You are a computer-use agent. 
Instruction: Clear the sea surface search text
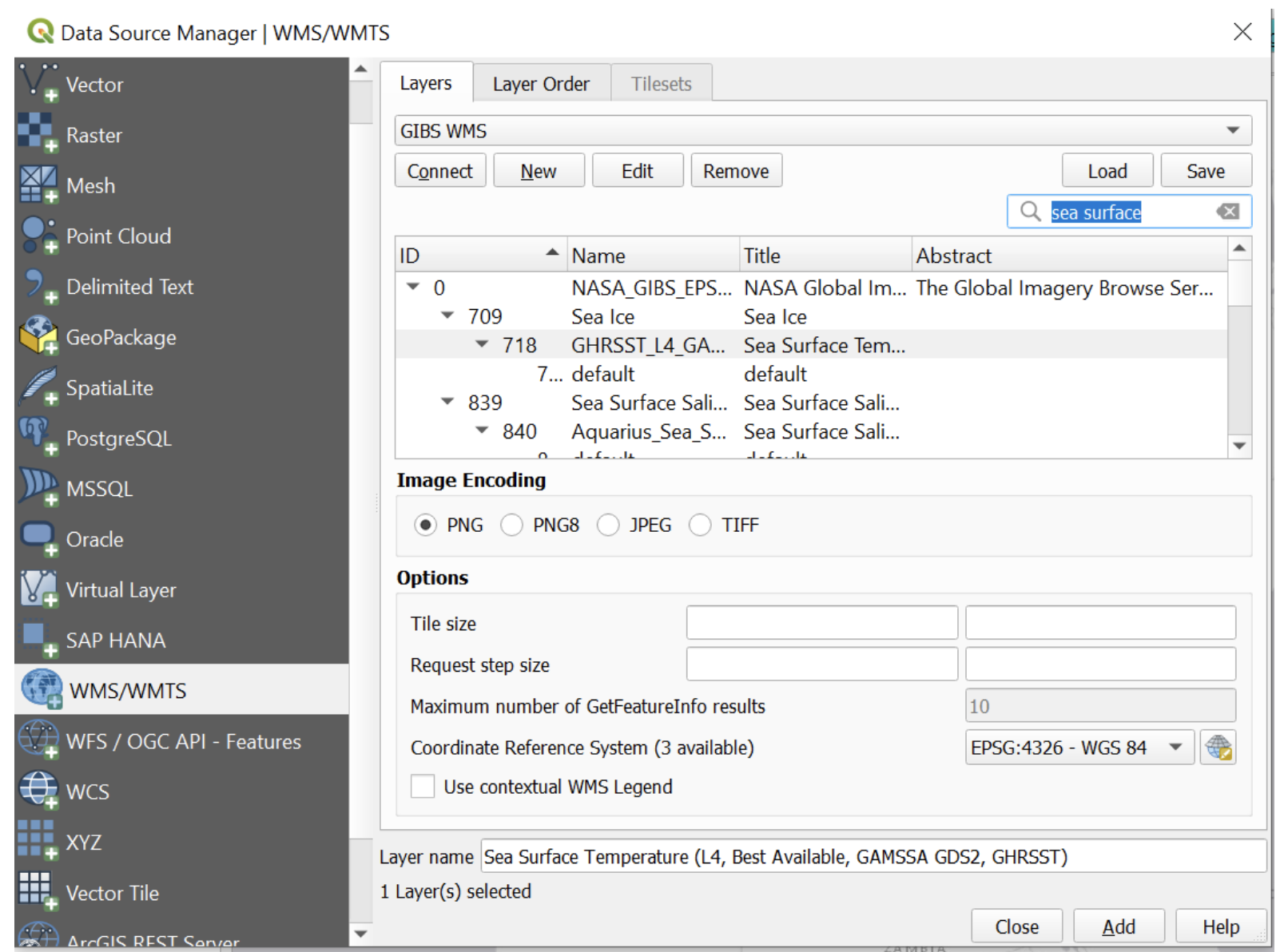tap(1228, 212)
